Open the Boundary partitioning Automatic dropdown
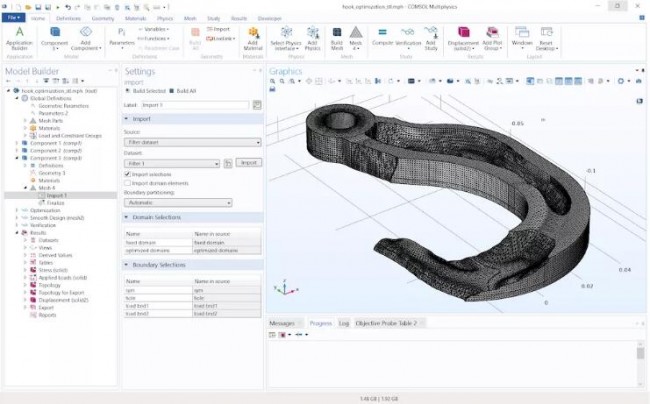Viewport: 650px width, 404px height. tap(177, 202)
